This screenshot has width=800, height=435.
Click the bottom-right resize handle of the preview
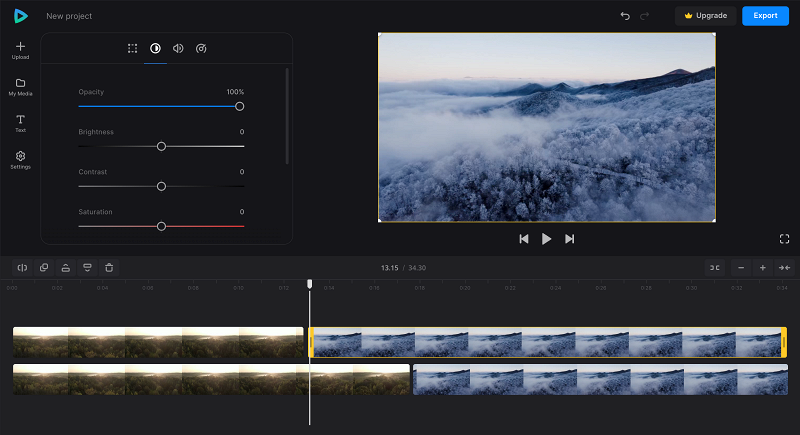coord(714,220)
